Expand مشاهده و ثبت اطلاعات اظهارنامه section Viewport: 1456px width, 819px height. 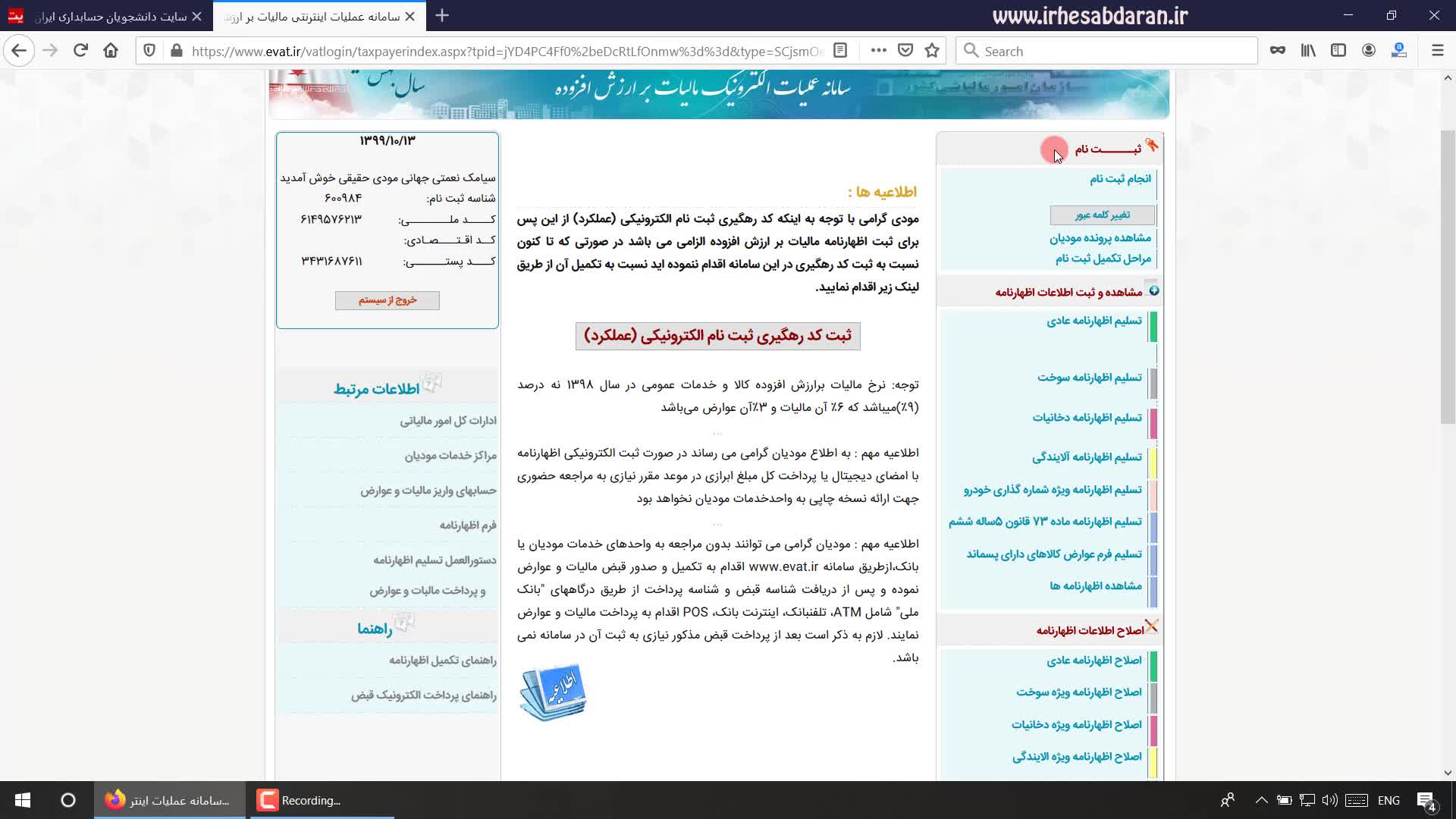(1153, 291)
